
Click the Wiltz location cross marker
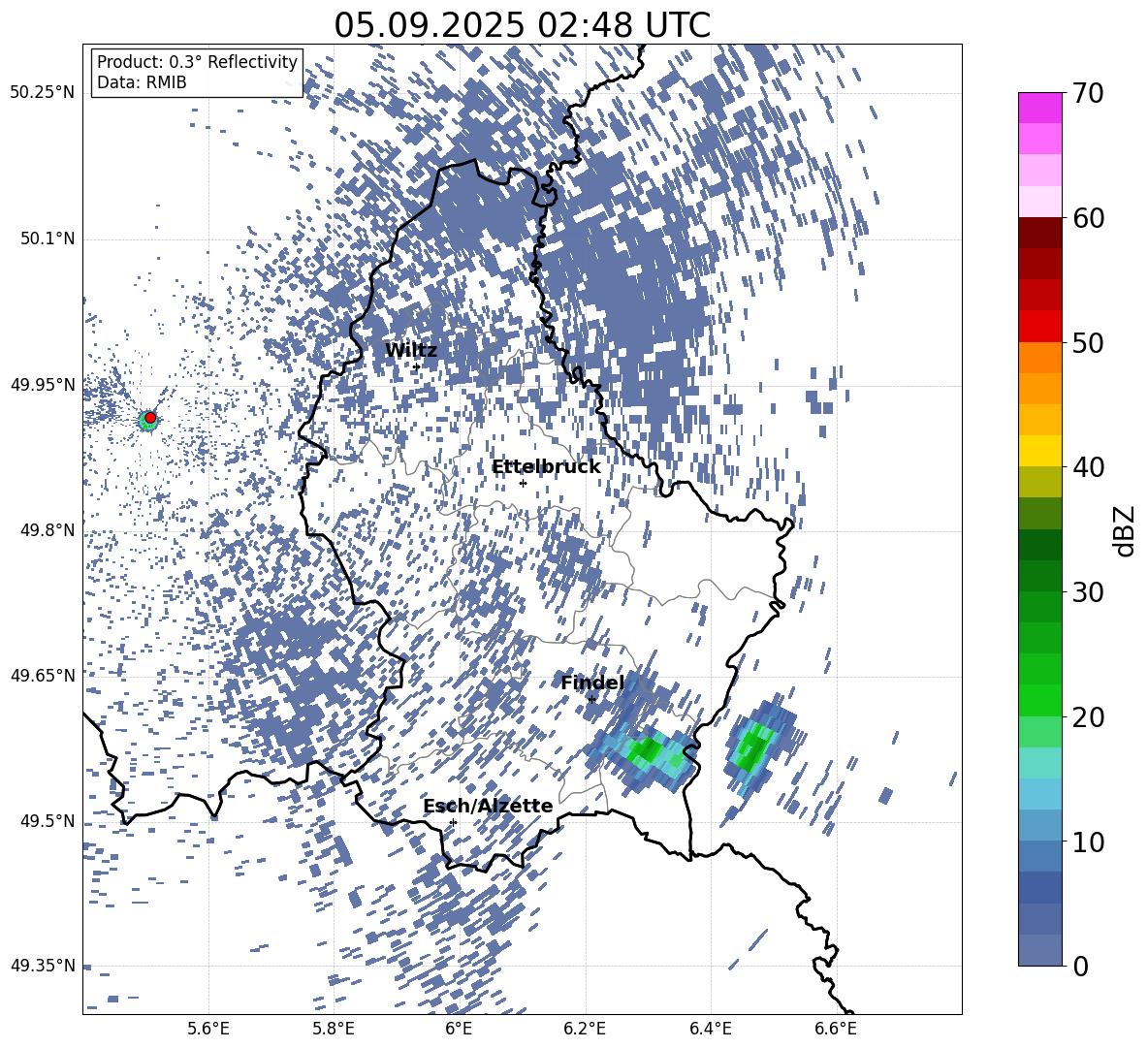click(x=416, y=366)
